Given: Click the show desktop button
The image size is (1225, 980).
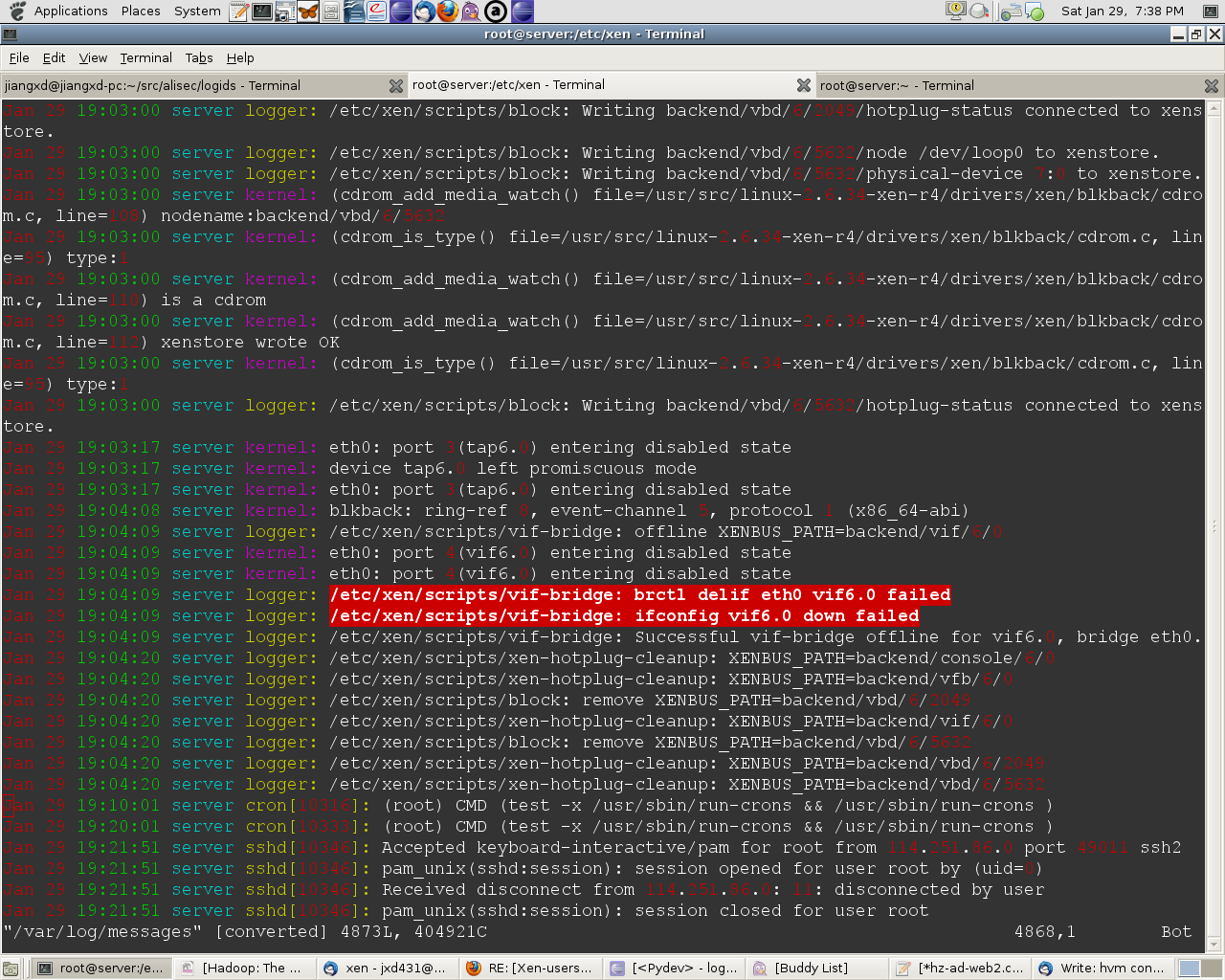Looking at the screenshot, I should click(x=11, y=969).
